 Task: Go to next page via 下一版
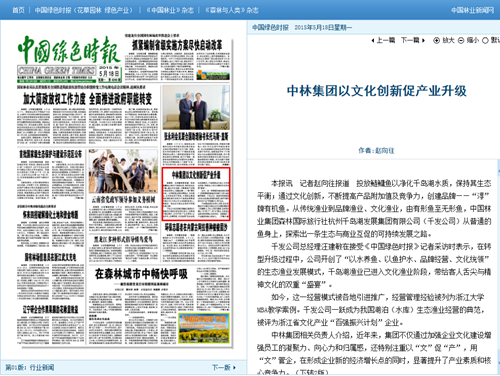point(222,367)
